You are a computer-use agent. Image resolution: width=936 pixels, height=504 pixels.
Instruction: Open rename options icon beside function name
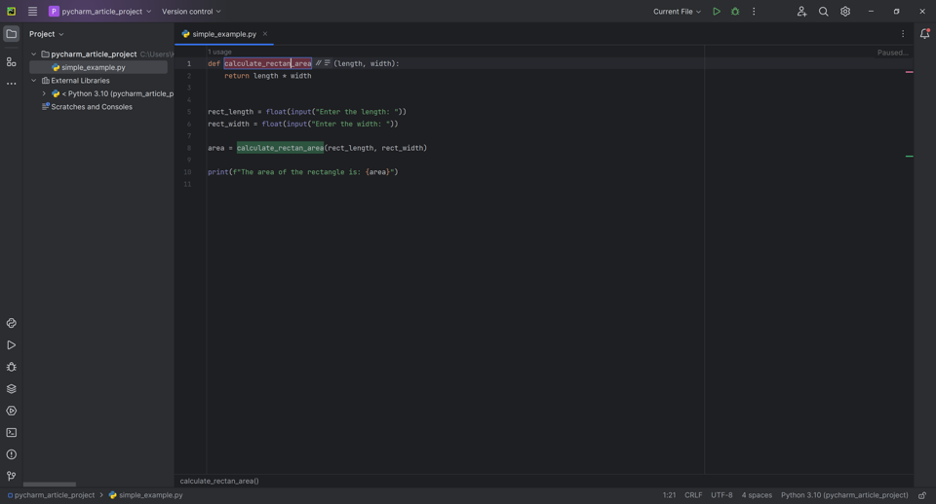click(x=323, y=63)
